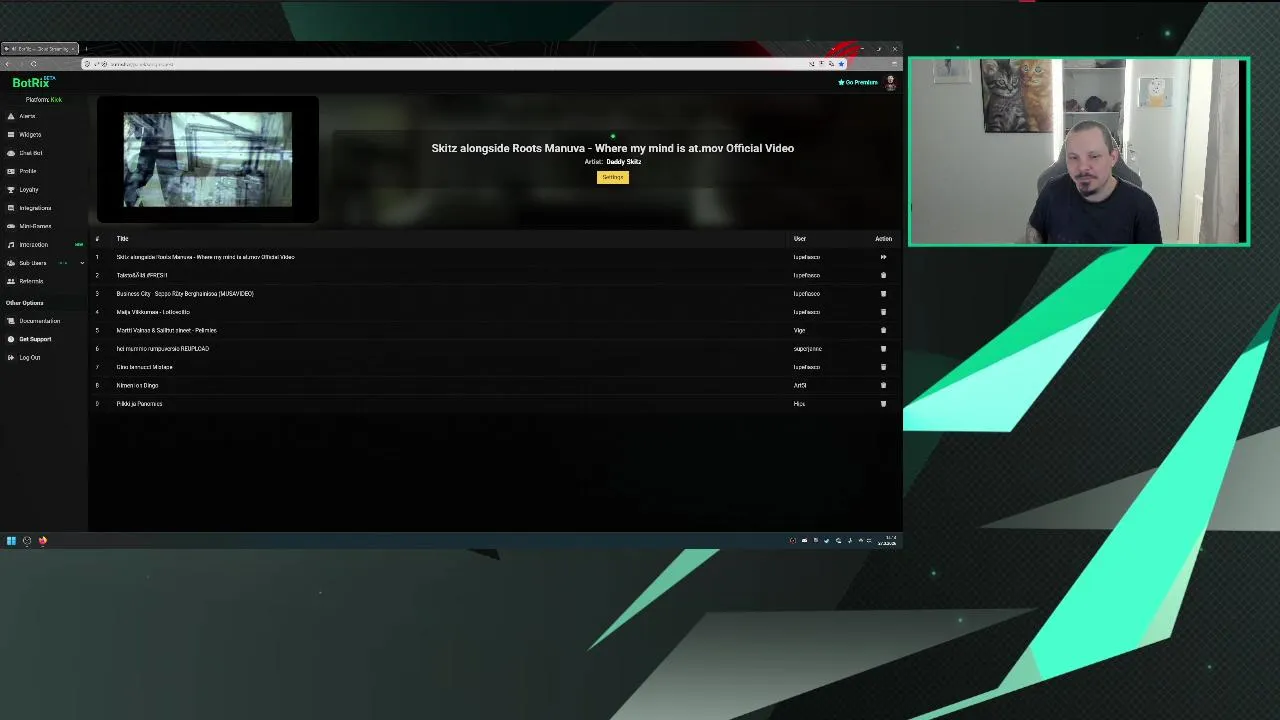Open the Referrals sidebar icon
The image size is (1280, 720).
click(11, 281)
